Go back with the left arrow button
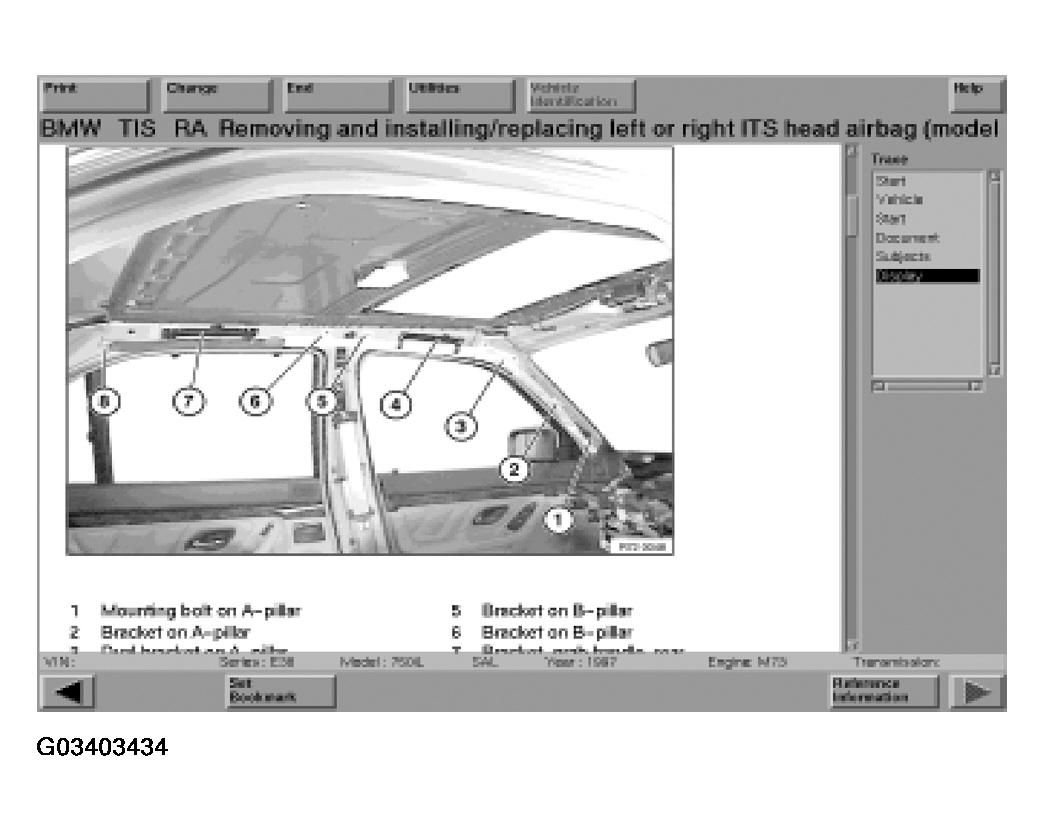This screenshot has height=831, width=1045. coord(68,692)
